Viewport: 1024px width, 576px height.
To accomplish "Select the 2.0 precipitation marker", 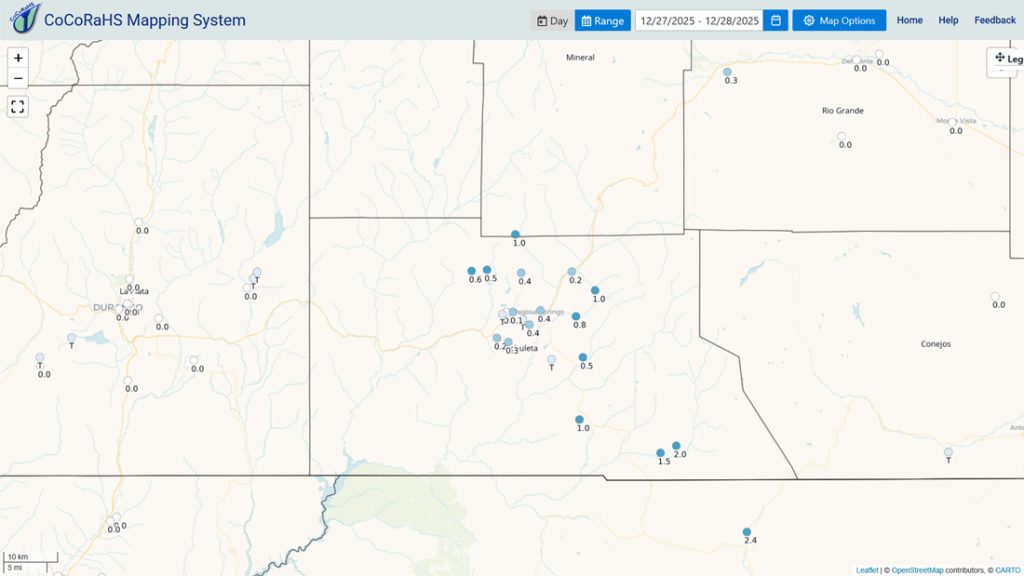I will [676, 446].
